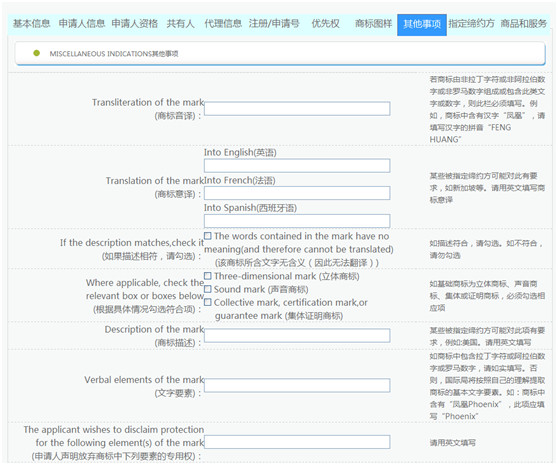Tick the Three-dimensional mark checkbox

click(208, 276)
